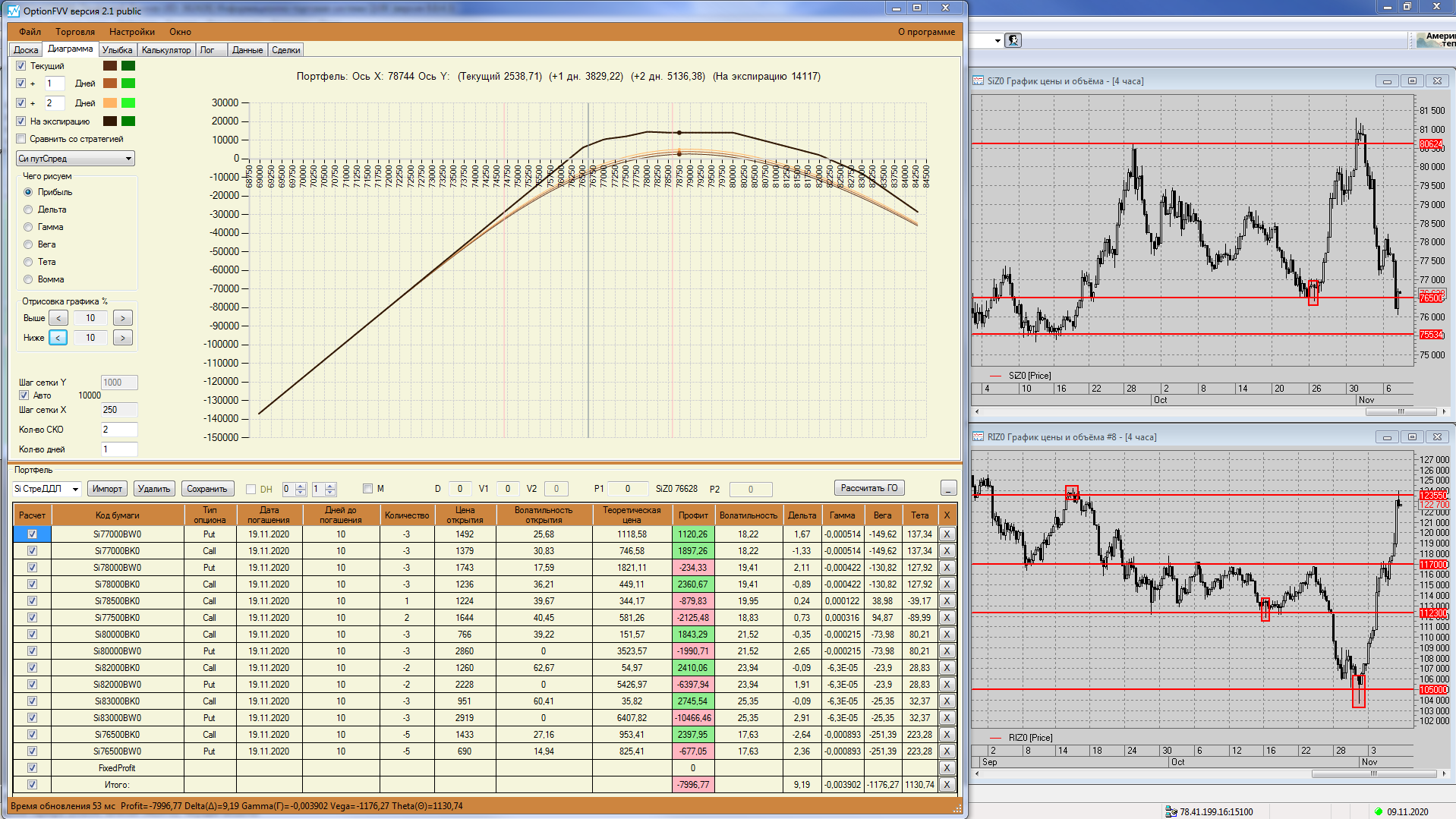Select the 'Тета' radio button

tap(28, 262)
